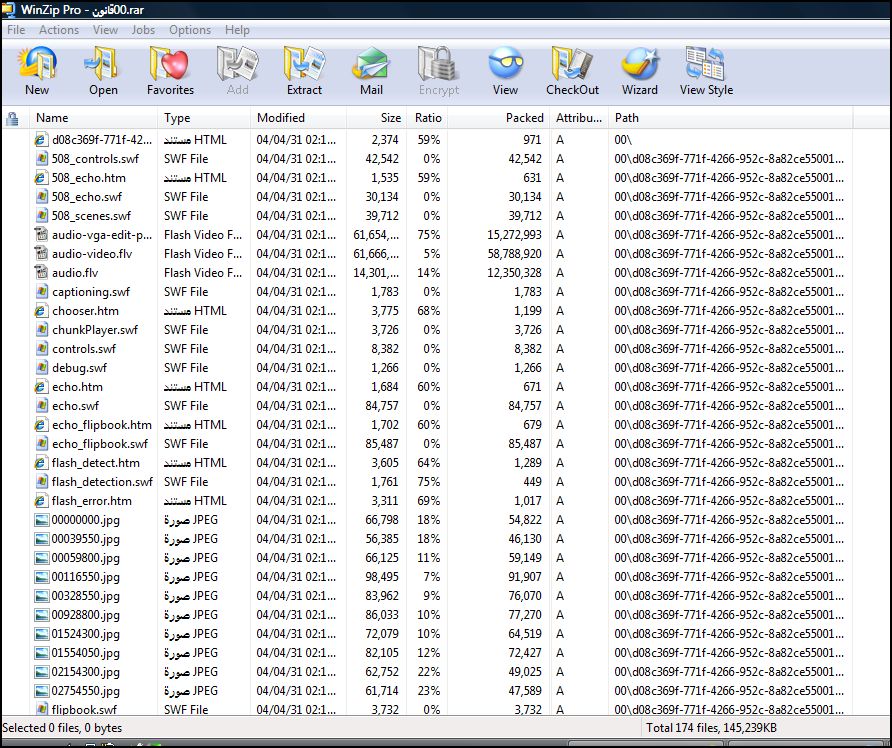This screenshot has width=892, height=748.
Task: Sort by the Modified column header
Action: click(298, 118)
